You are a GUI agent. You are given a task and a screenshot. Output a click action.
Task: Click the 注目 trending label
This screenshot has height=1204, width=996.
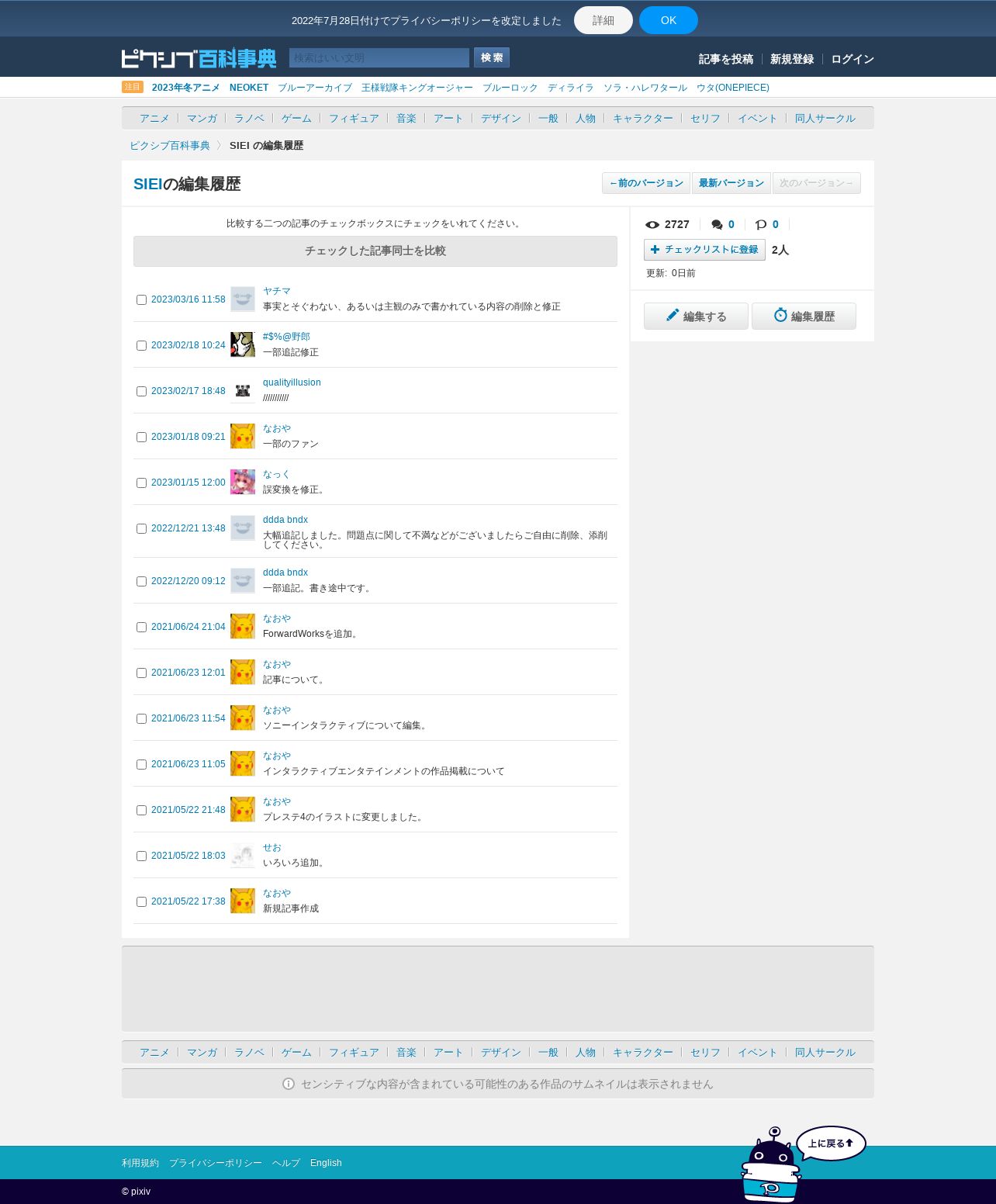133,87
